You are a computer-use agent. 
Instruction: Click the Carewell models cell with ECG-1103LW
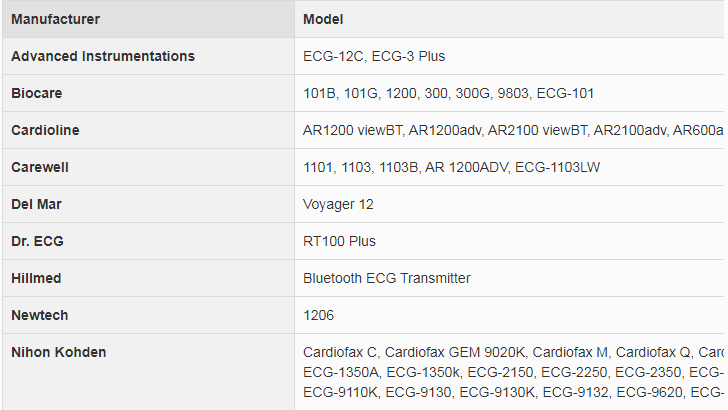pos(452,167)
